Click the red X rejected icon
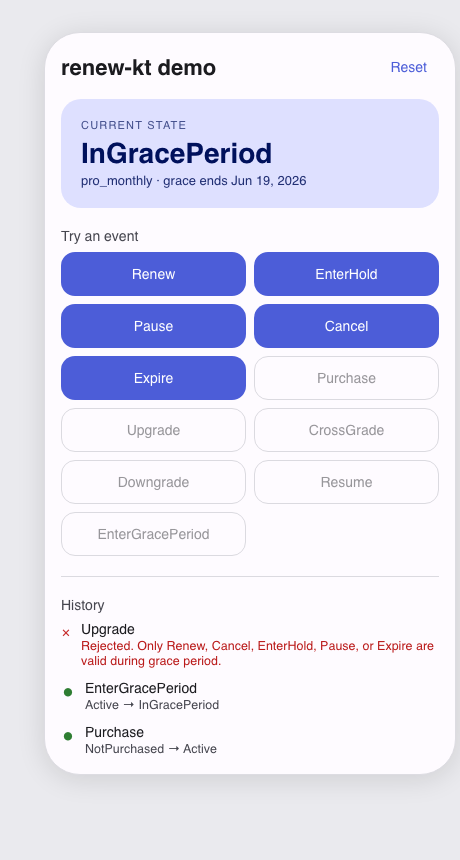The width and height of the screenshot is (460, 860). (x=66, y=633)
